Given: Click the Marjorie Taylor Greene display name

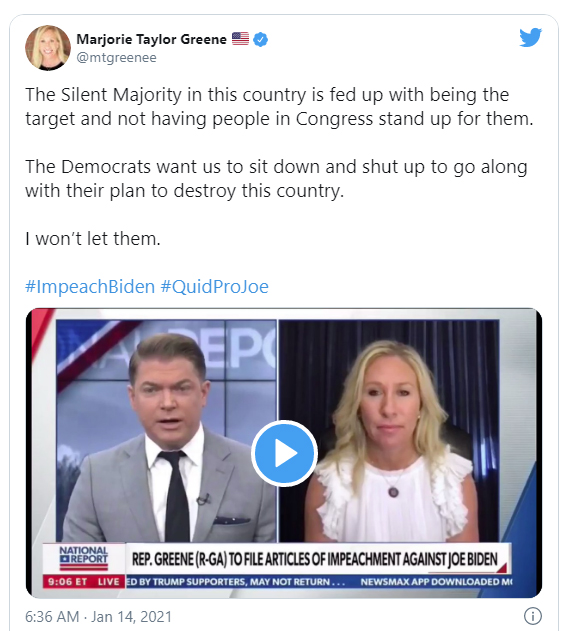Looking at the screenshot, I should 151,39.
